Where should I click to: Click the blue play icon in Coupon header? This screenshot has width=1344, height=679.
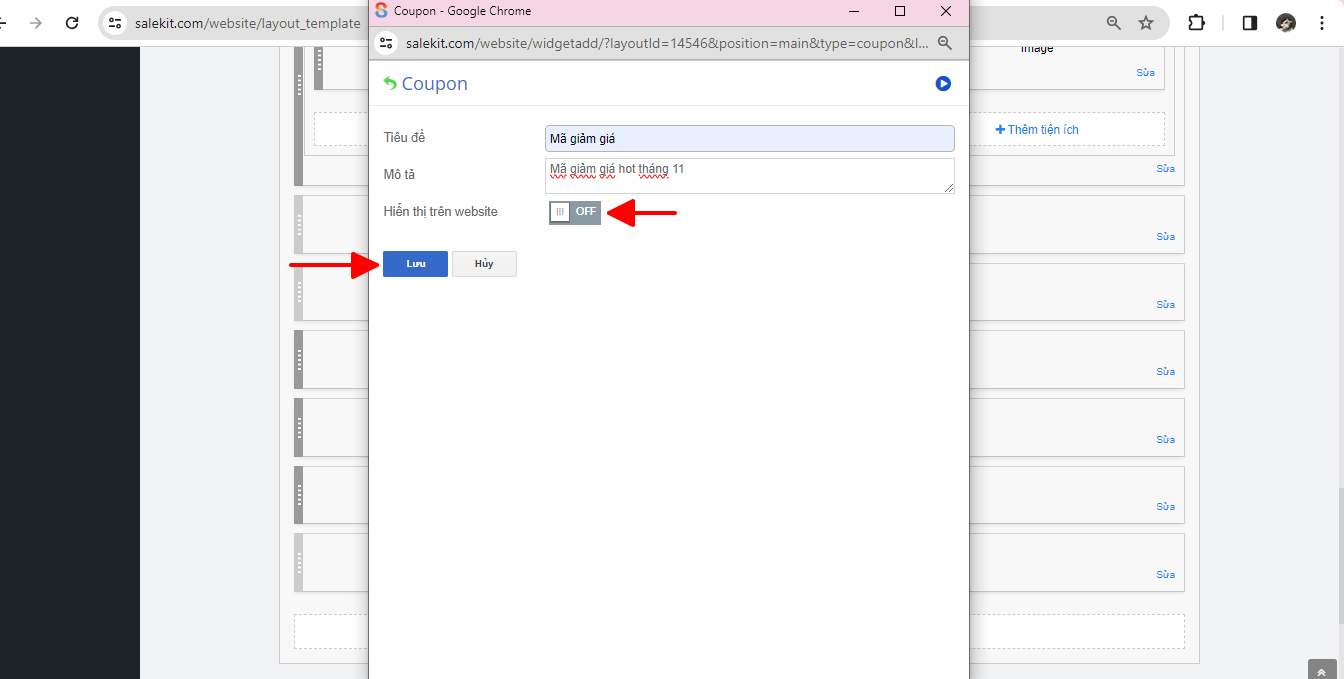pyautogui.click(x=943, y=84)
